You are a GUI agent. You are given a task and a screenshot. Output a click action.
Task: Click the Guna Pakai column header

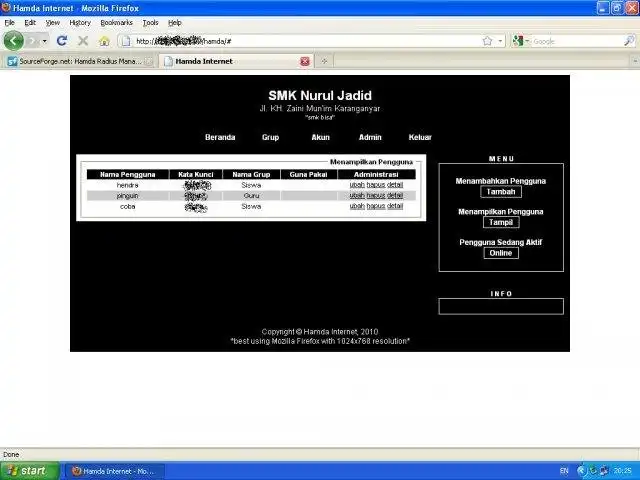point(309,175)
